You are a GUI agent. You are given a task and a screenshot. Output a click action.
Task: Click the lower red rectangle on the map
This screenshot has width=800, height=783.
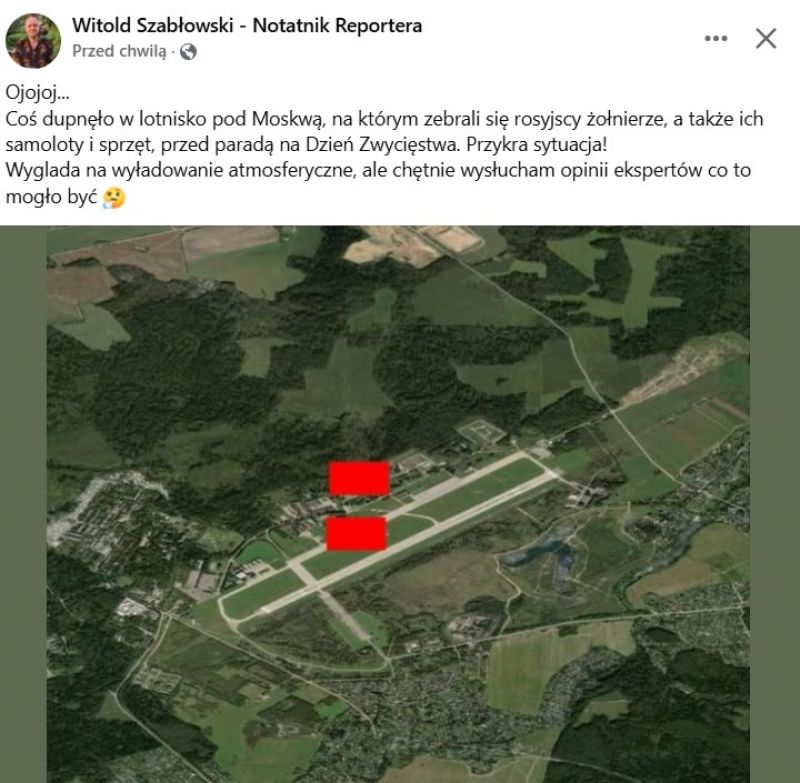[x=356, y=534]
